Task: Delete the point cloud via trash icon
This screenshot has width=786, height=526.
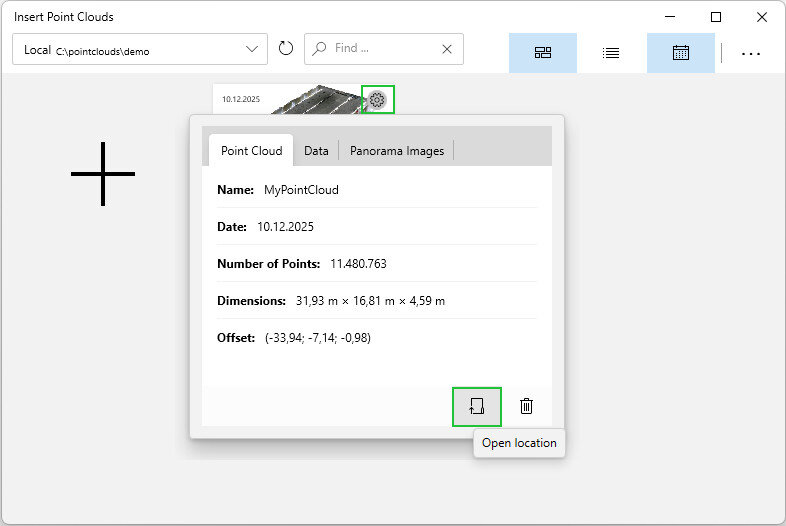Action: 527,406
